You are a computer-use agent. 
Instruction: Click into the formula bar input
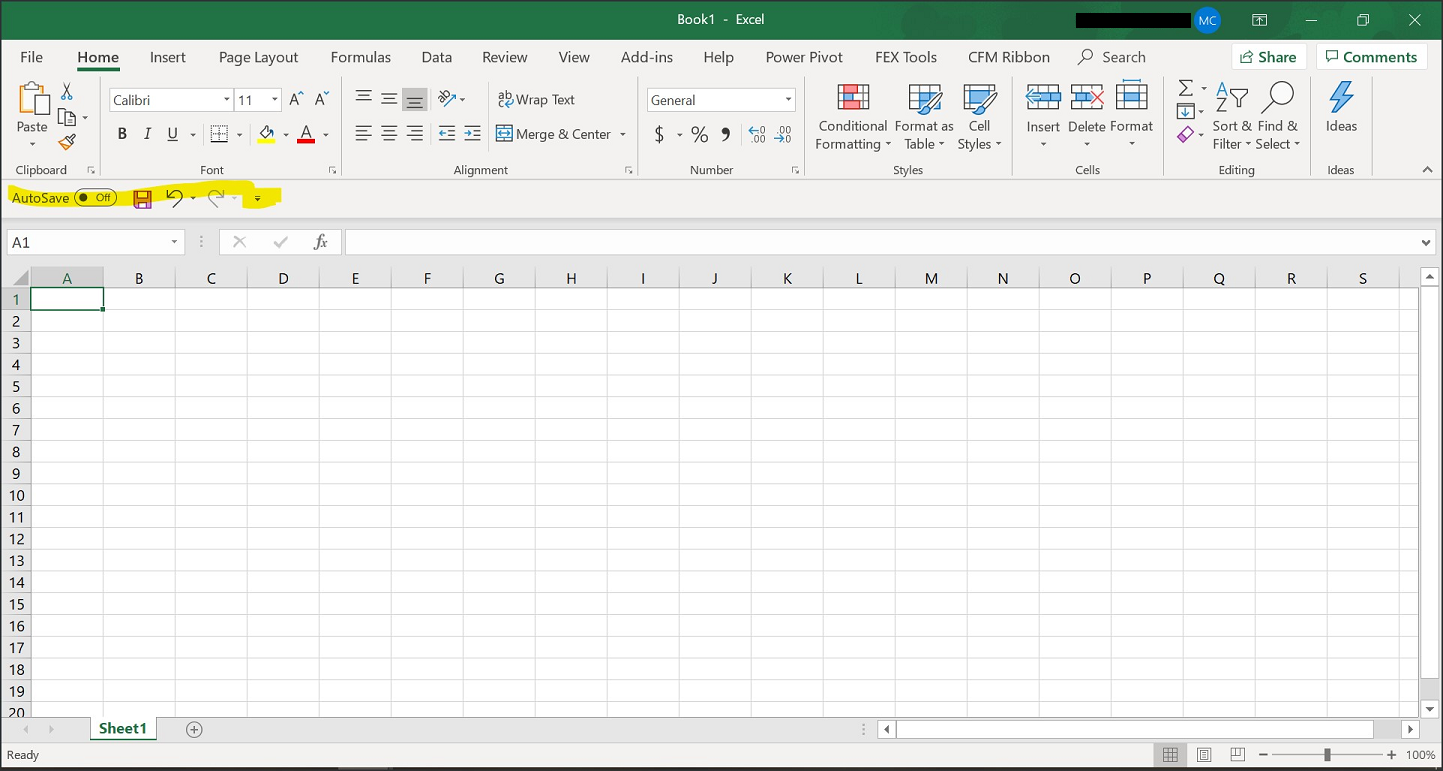(x=881, y=242)
